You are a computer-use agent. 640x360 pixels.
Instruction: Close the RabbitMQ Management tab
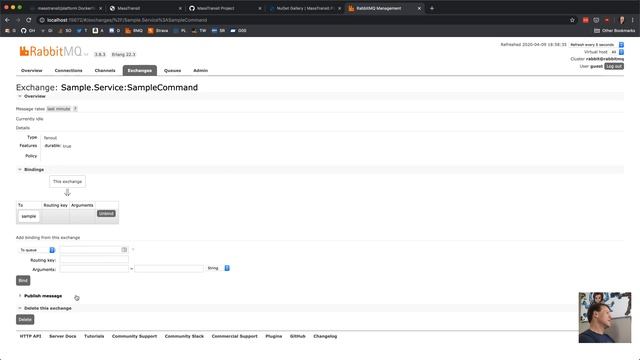pos(419,8)
